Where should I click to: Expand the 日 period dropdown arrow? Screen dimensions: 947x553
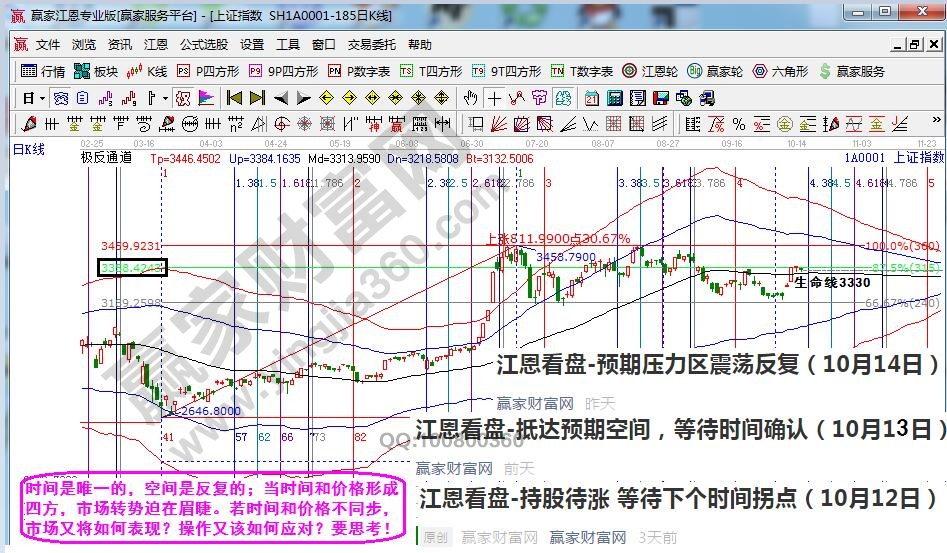(41, 98)
